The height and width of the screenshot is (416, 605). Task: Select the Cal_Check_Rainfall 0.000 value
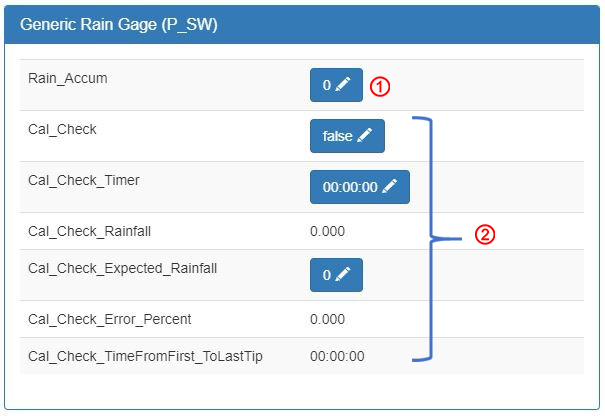point(328,231)
